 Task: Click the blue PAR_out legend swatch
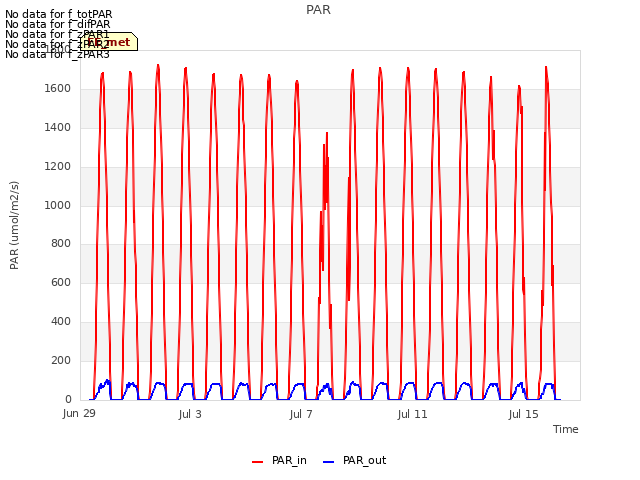tap(329, 462)
